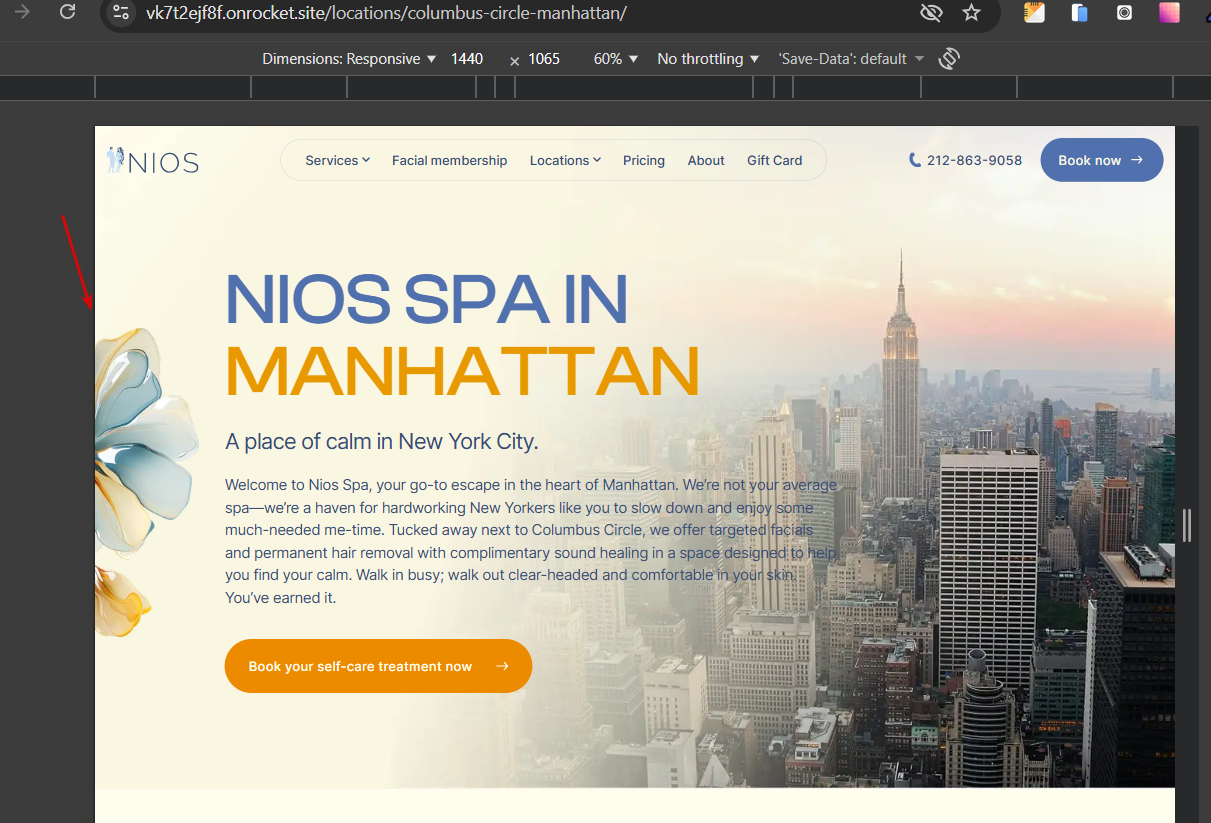Click 'A place of calm in New York City.'

click(x=382, y=442)
